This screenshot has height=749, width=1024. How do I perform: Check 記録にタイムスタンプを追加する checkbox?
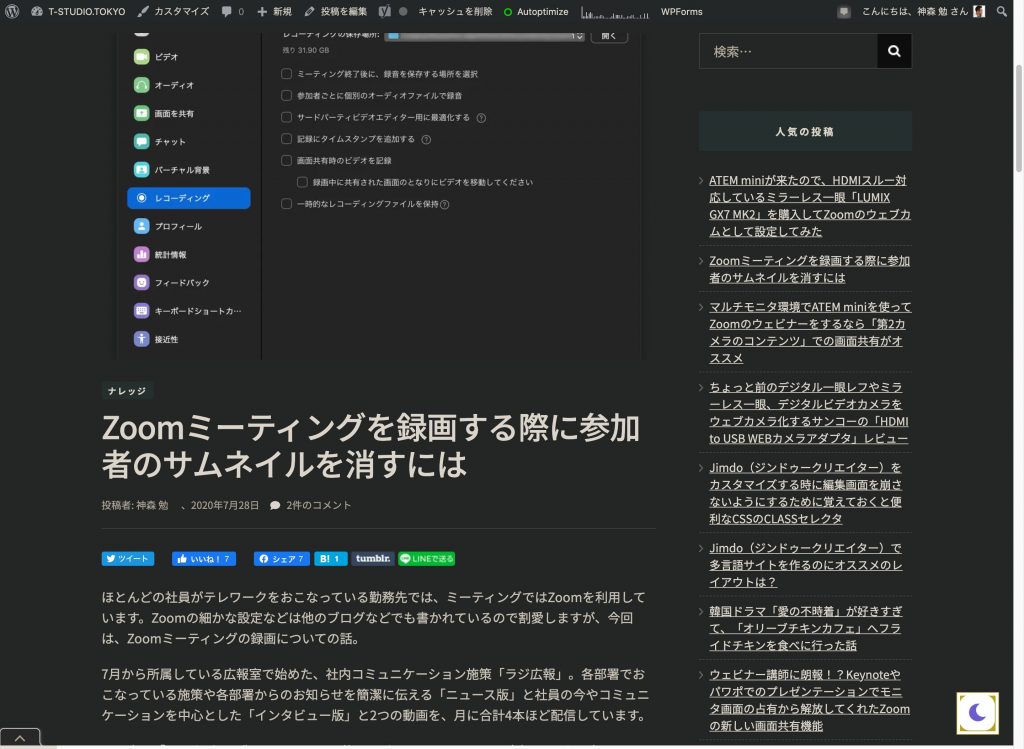(x=286, y=138)
